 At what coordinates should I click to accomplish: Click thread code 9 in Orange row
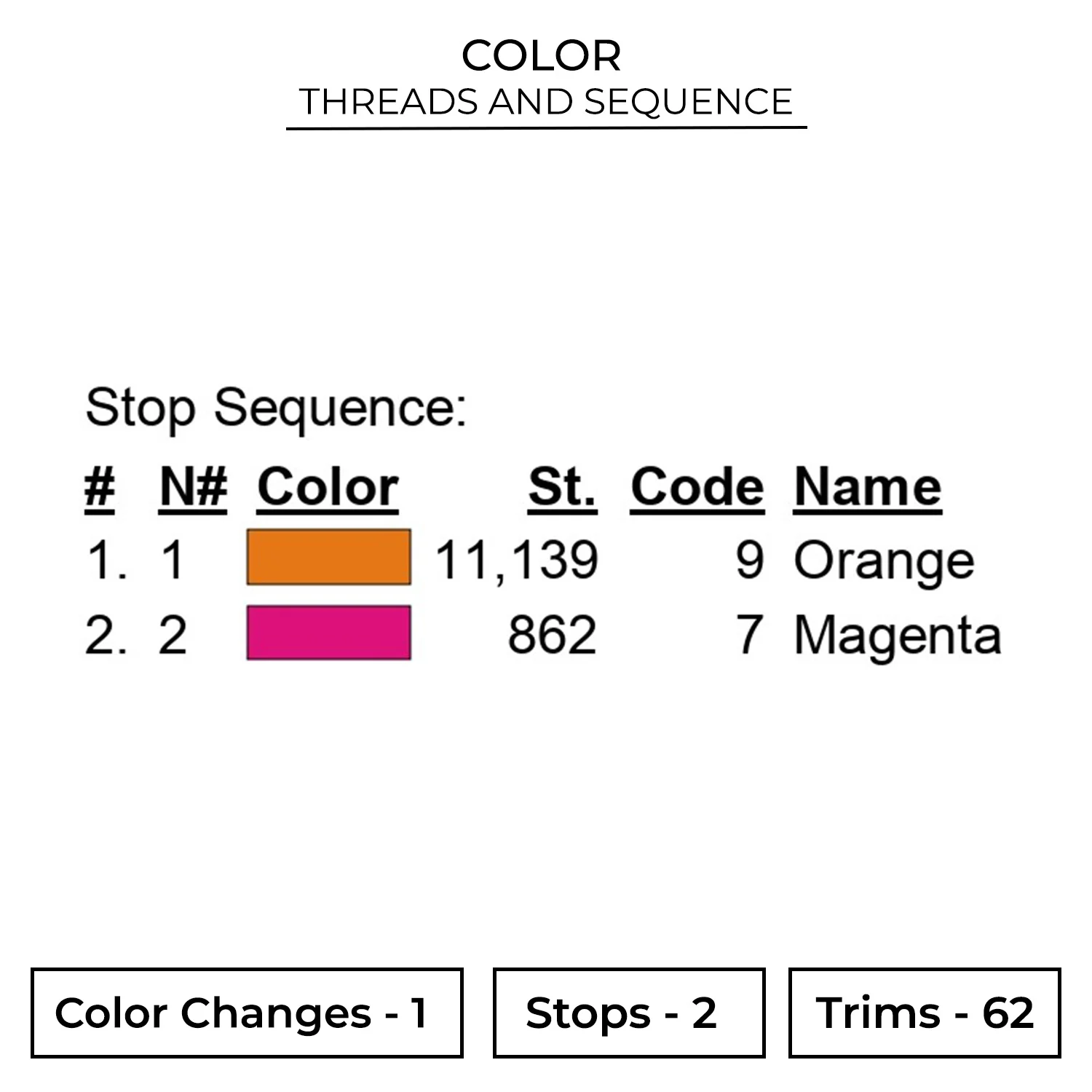pyautogui.click(x=749, y=561)
